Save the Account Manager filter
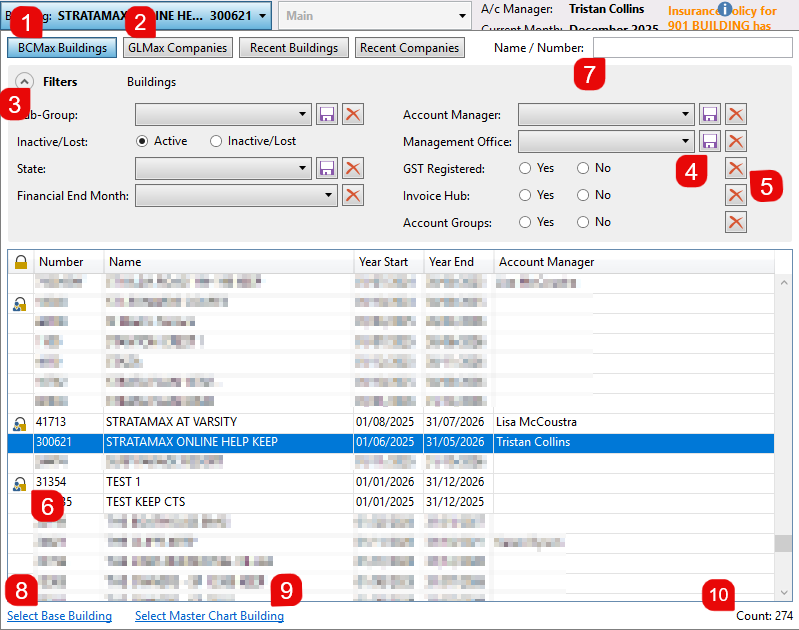The image size is (799, 630). [x=710, y=114]
